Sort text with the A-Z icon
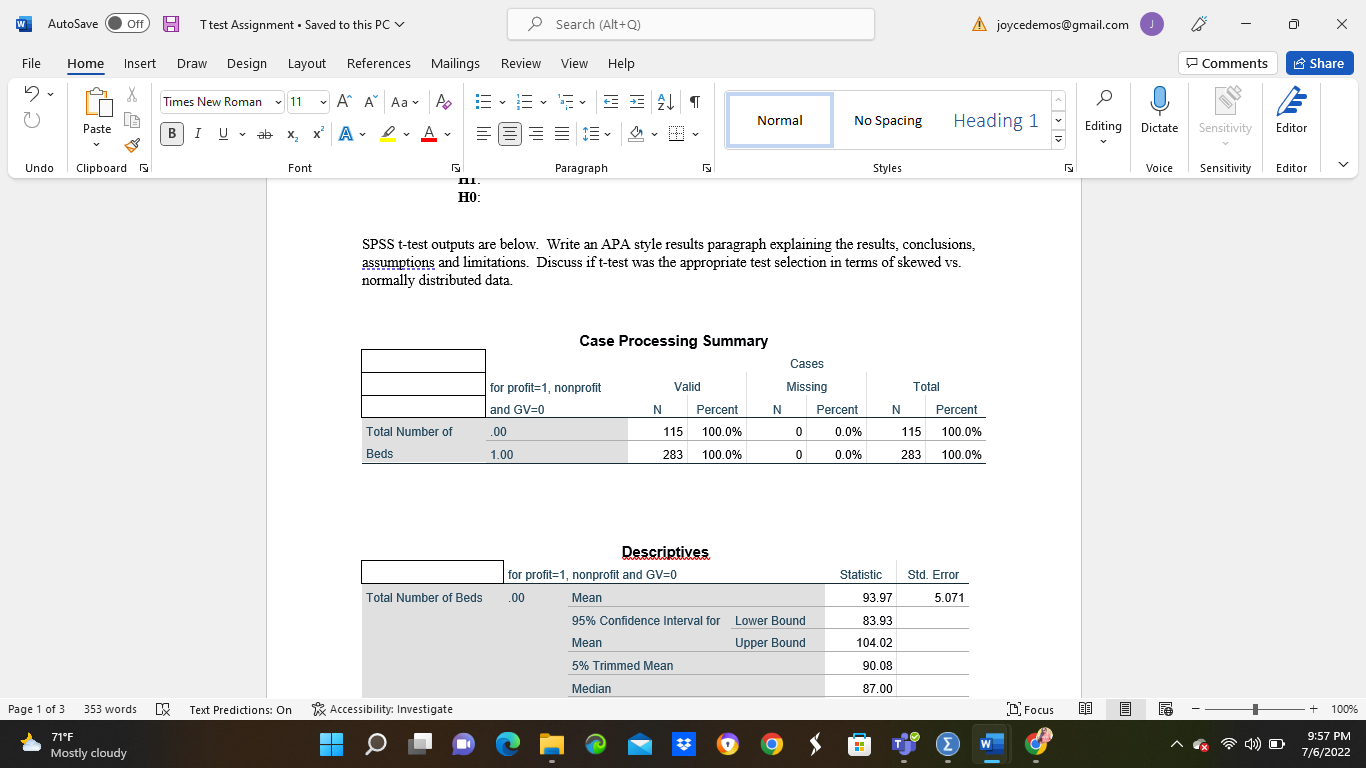The height and width of the screenshot is (768, 1366). [x=664, y=102]
